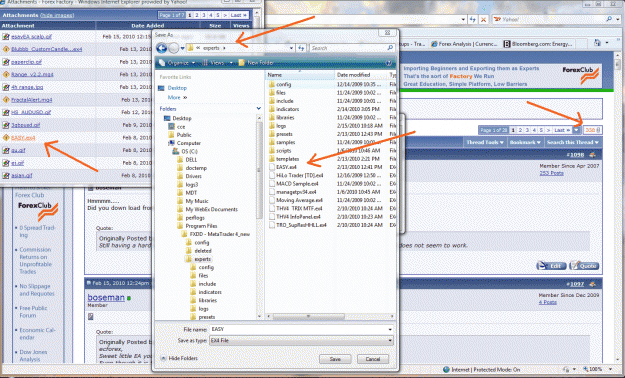Viewport: 625px width, 378px height.
Task: Open recent pages dropdown beside navigation arrows
Action: [183, 48]
